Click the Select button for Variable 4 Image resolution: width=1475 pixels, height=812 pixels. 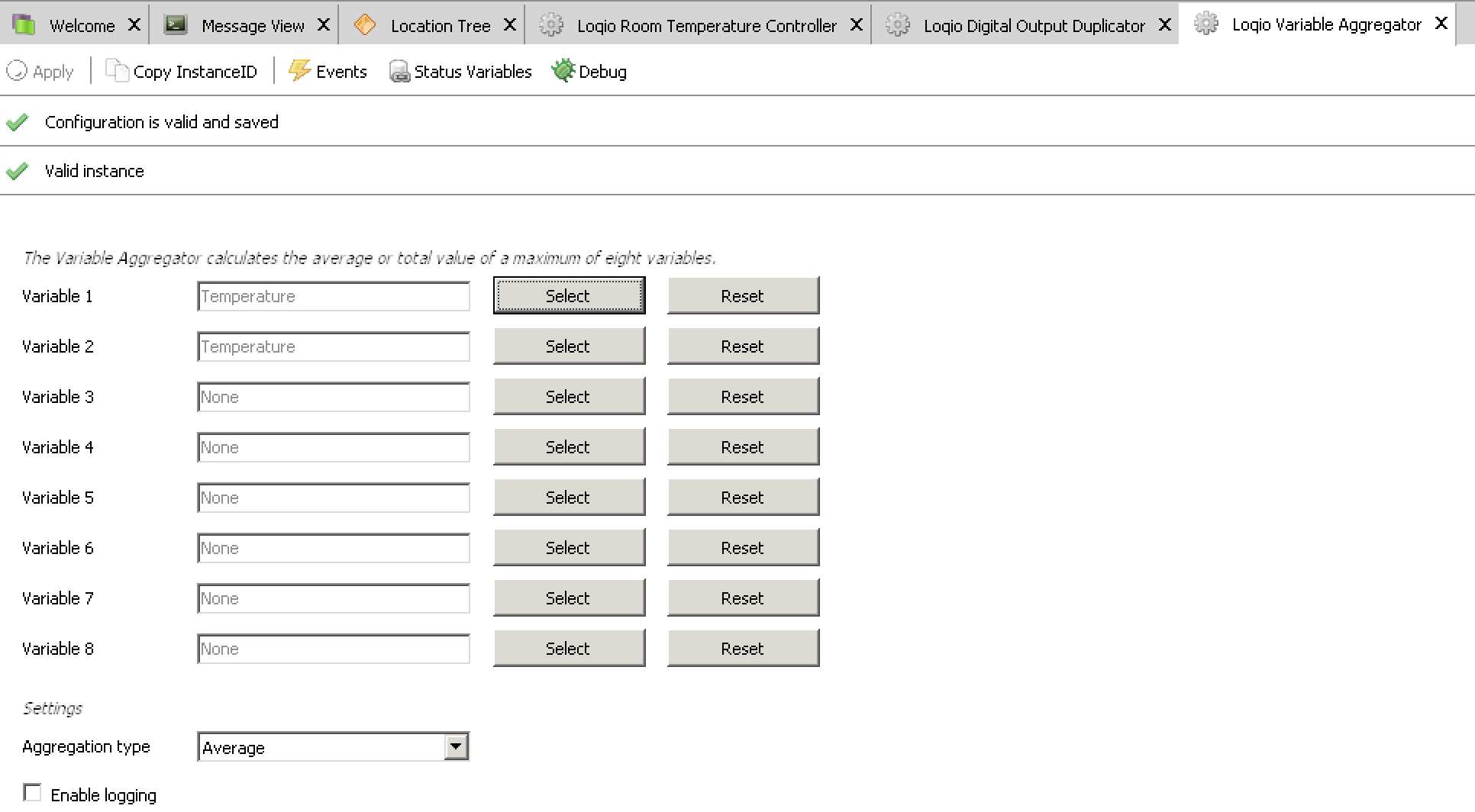569,446
